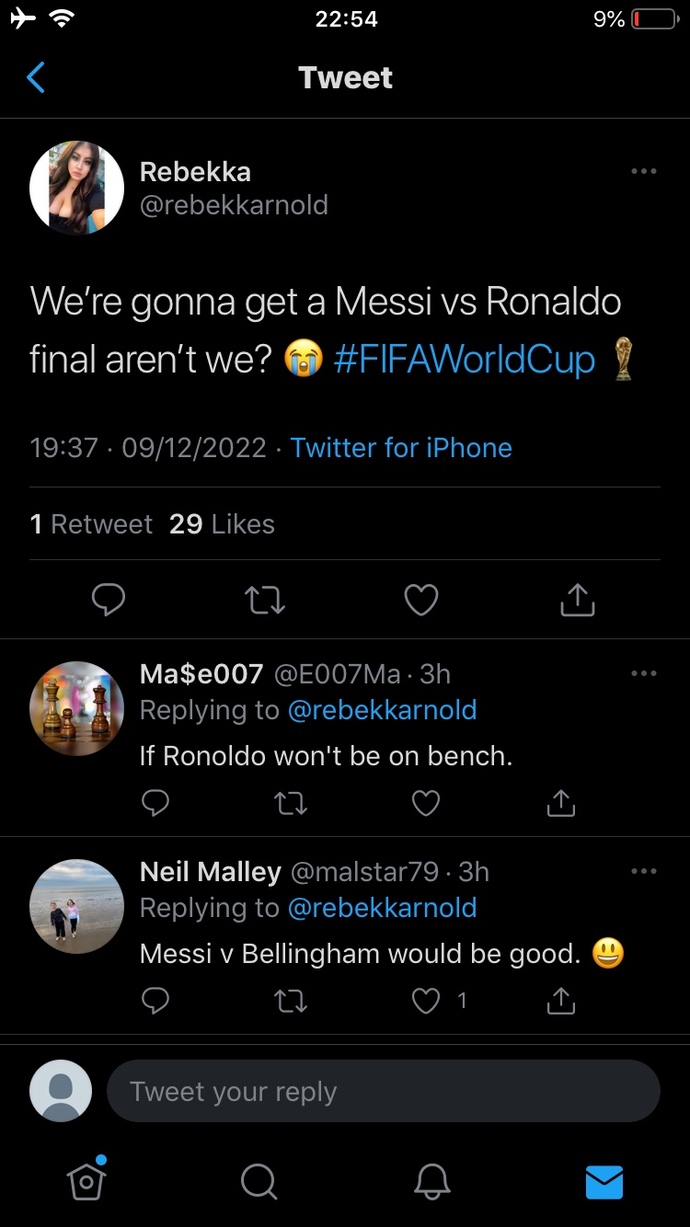Open more options for Ma$e007's reply

pyautogui.click(x=644, y=673)
